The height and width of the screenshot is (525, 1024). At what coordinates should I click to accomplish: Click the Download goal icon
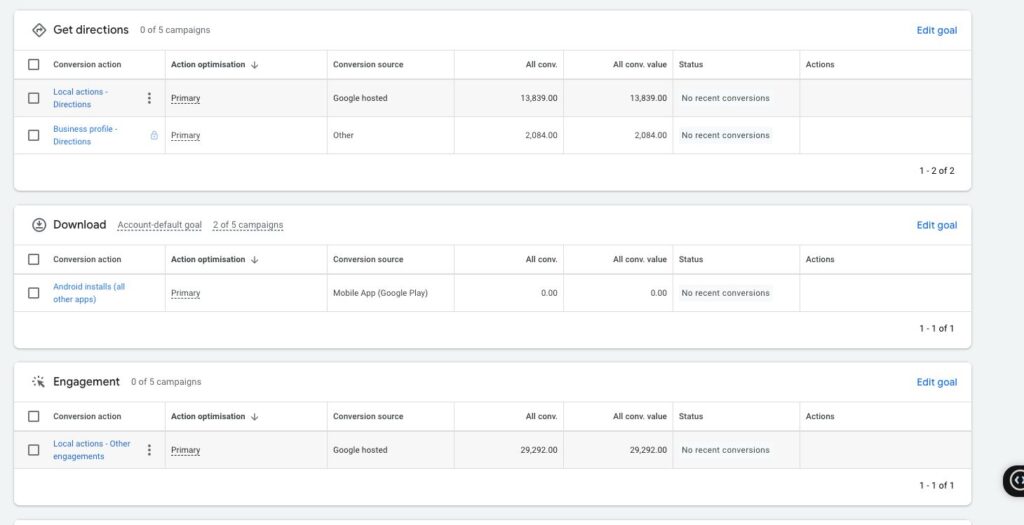click(39, 225)
